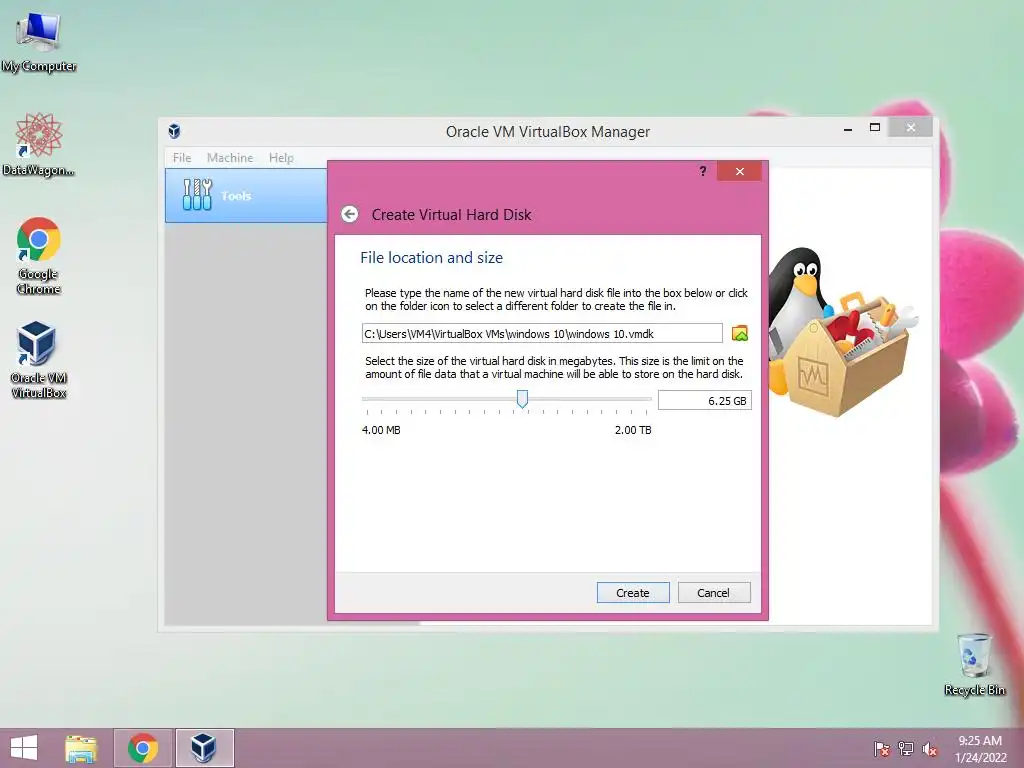Click the 6.25 GB size field
The width and height of the screenshot is (1024, 768).
tap(705, 400)
